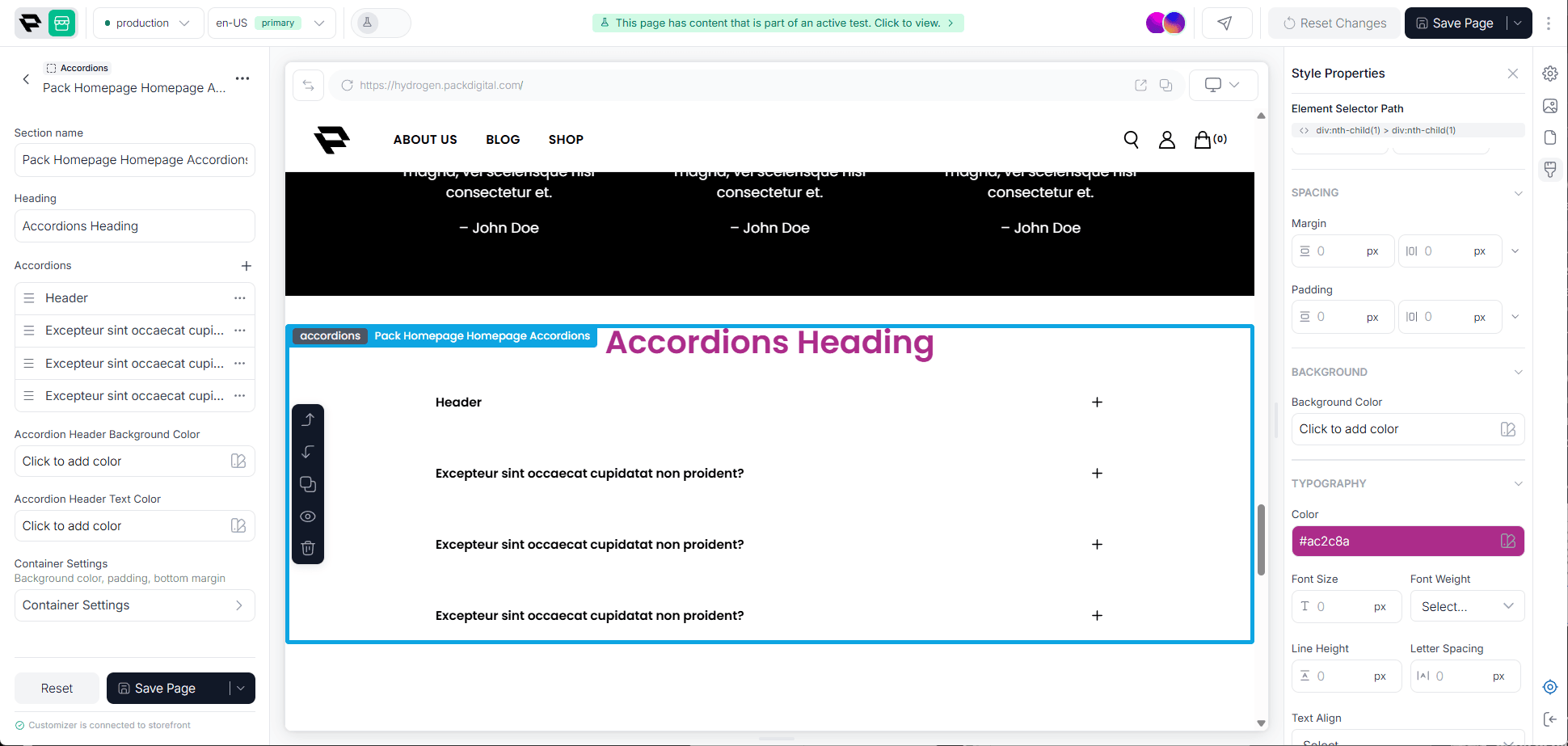Viewport: 1568px width, 746px height.
Task: Click the trash delete icon in section toolbar
Action: pyautogui.click(x=308, y=548)
